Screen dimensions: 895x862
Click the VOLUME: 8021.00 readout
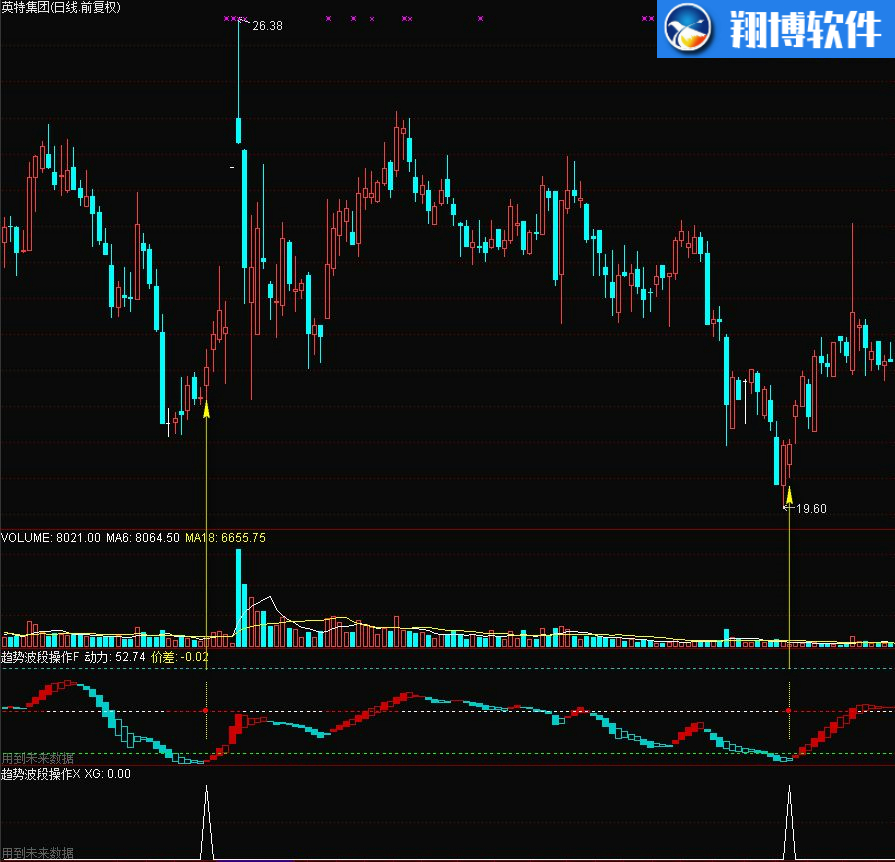(51, 538)
